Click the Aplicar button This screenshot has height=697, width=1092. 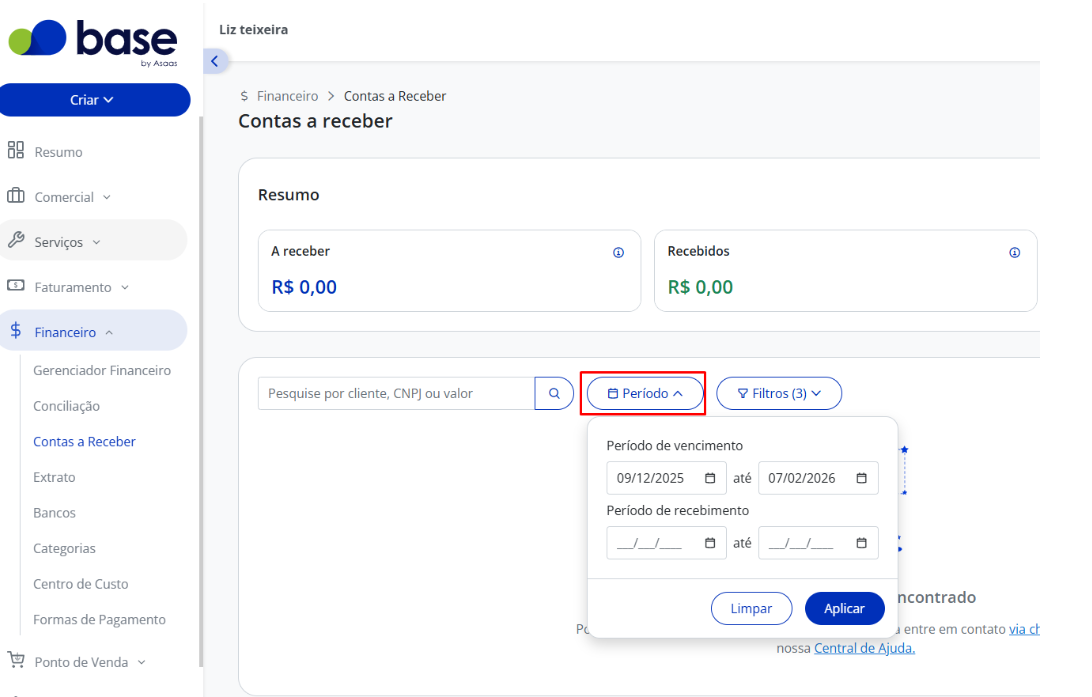point(844,609)
